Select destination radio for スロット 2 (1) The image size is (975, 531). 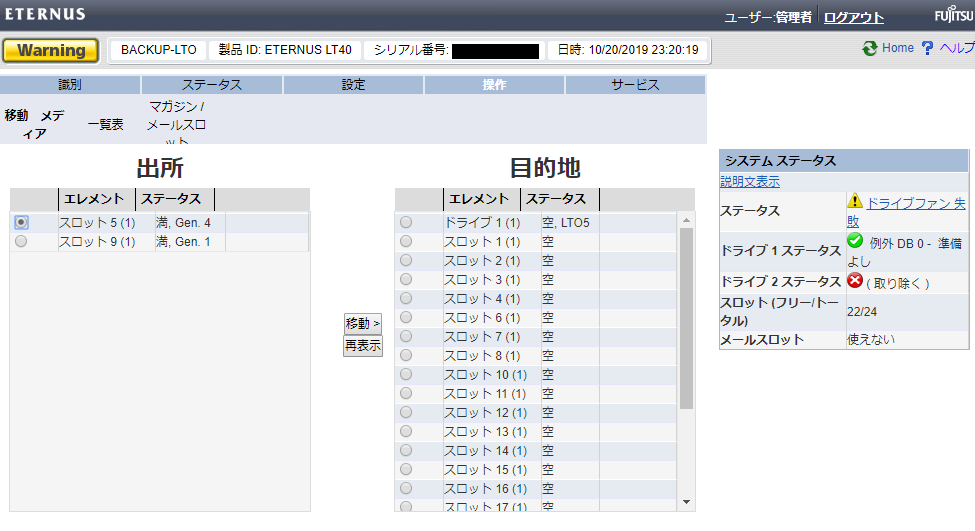point(406,260)
